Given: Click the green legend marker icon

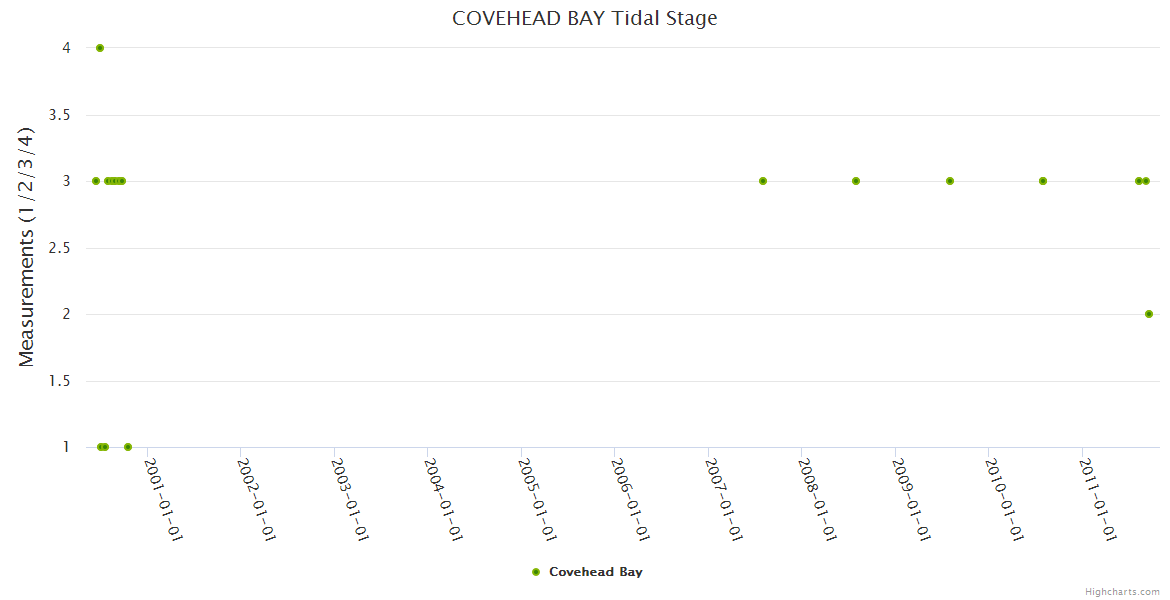Looking at the screenshot, I should click(x=536, y=572).
